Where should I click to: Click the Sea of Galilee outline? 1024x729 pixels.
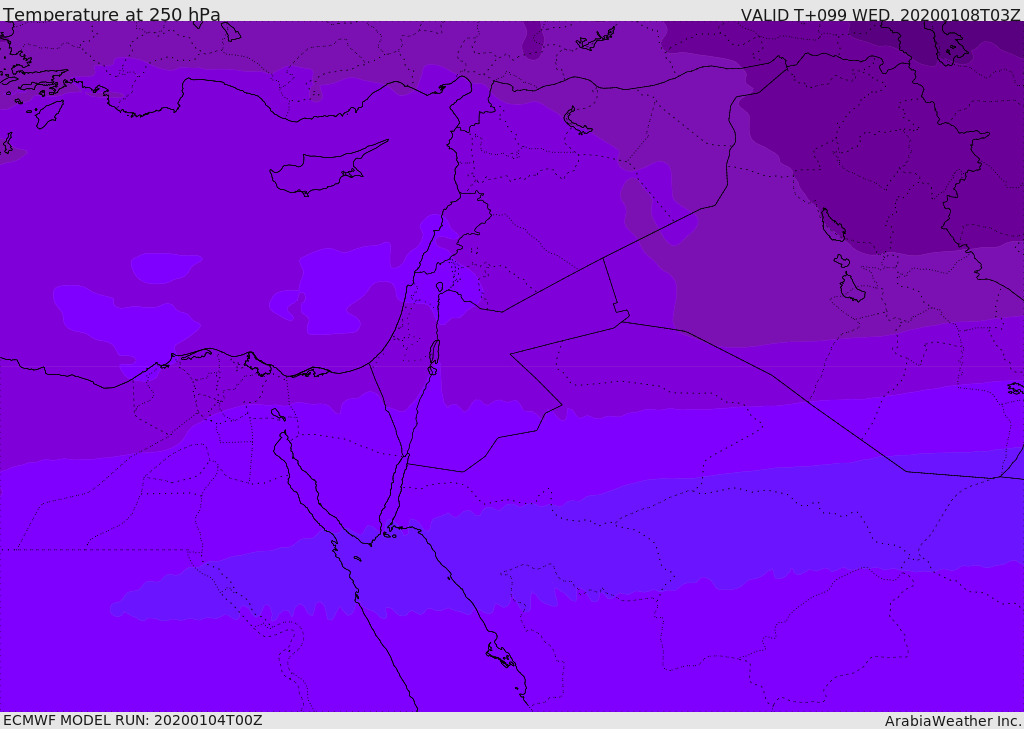click(440, 287)
